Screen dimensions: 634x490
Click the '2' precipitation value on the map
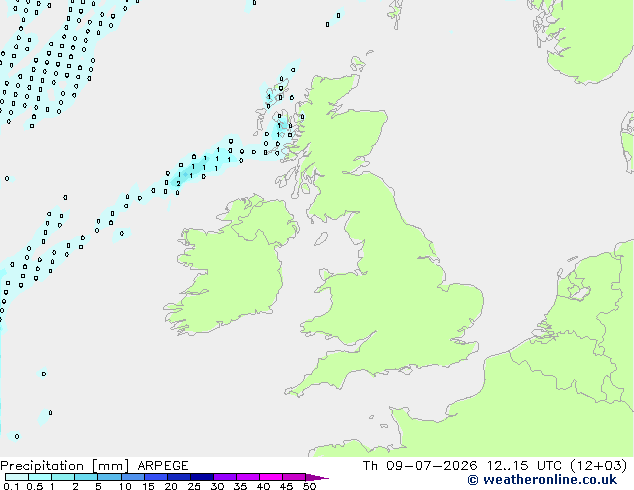click(178, 184)
